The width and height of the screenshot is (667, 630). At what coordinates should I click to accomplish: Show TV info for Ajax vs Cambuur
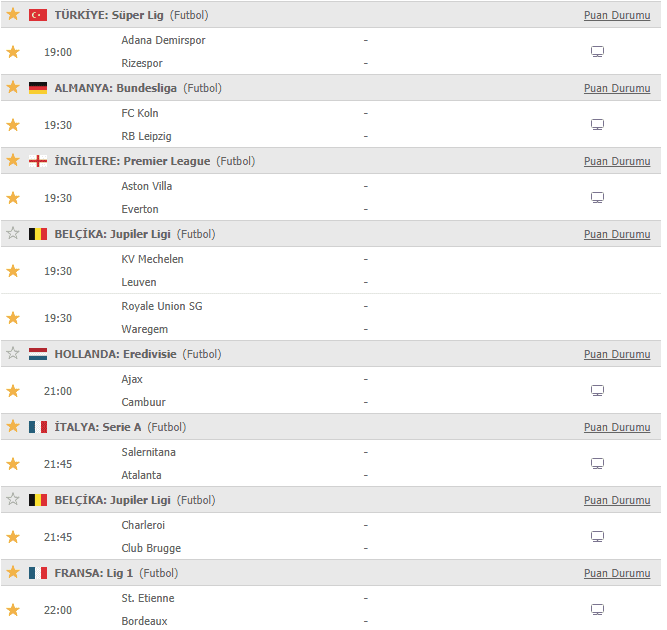[597, 391]
